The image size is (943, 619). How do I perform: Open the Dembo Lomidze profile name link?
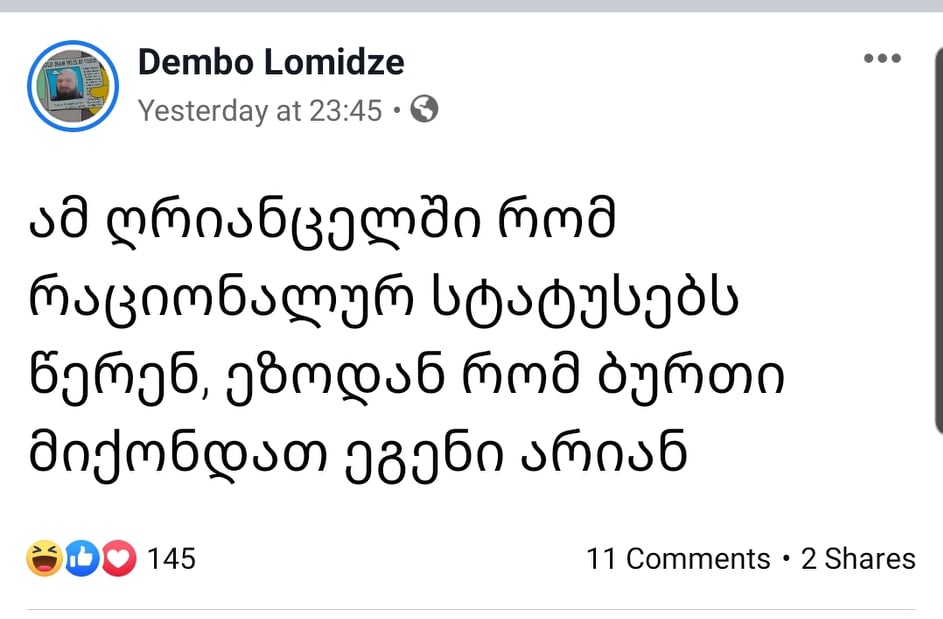pos(271,62)
